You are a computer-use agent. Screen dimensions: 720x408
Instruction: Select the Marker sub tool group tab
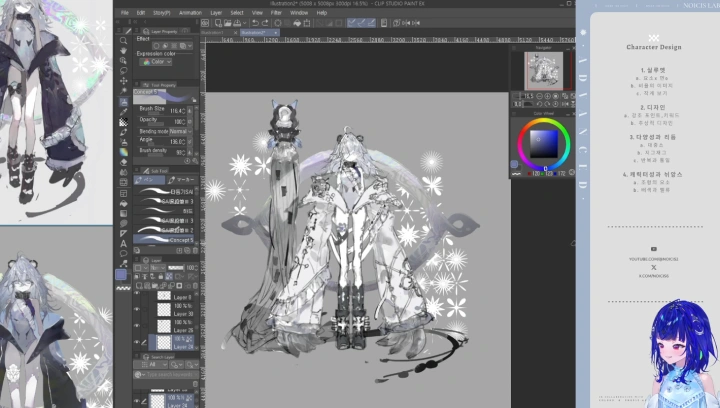click(181, 180)
